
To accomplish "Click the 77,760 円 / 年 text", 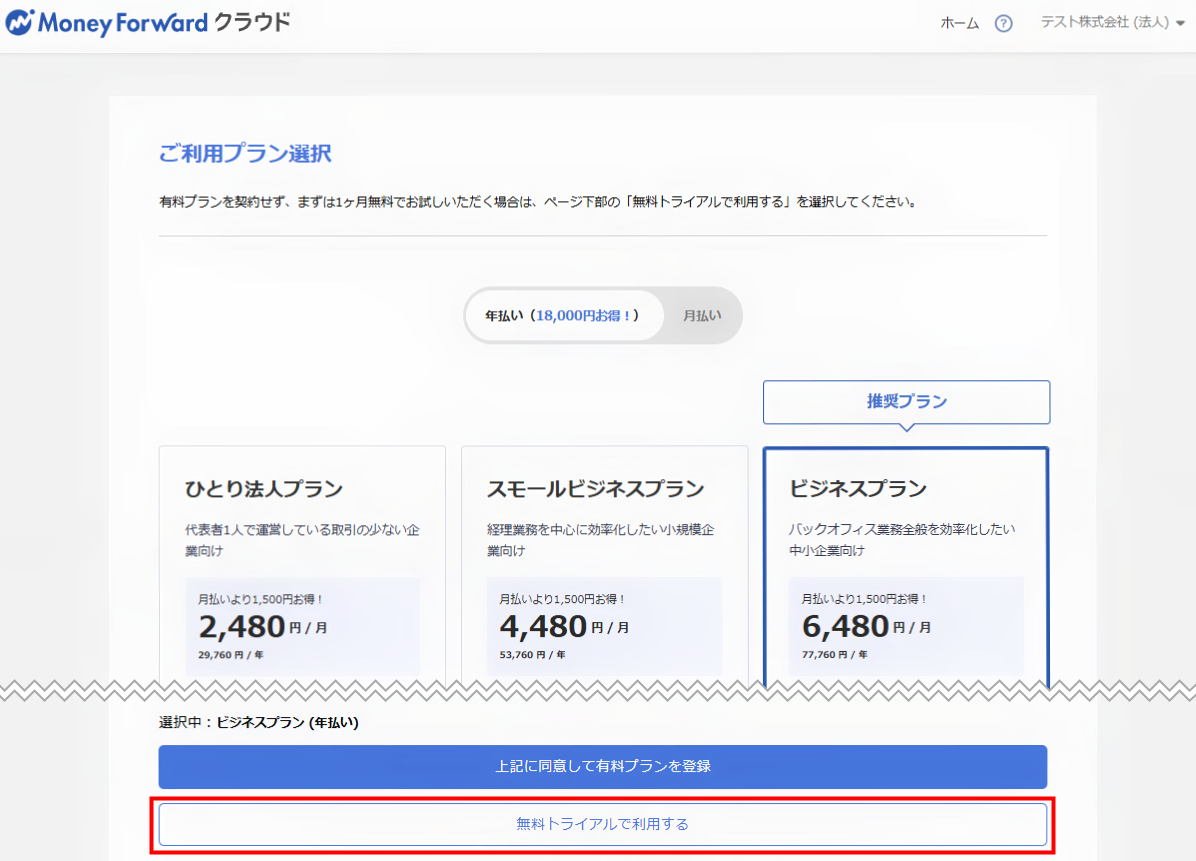I will pos(834,655).
